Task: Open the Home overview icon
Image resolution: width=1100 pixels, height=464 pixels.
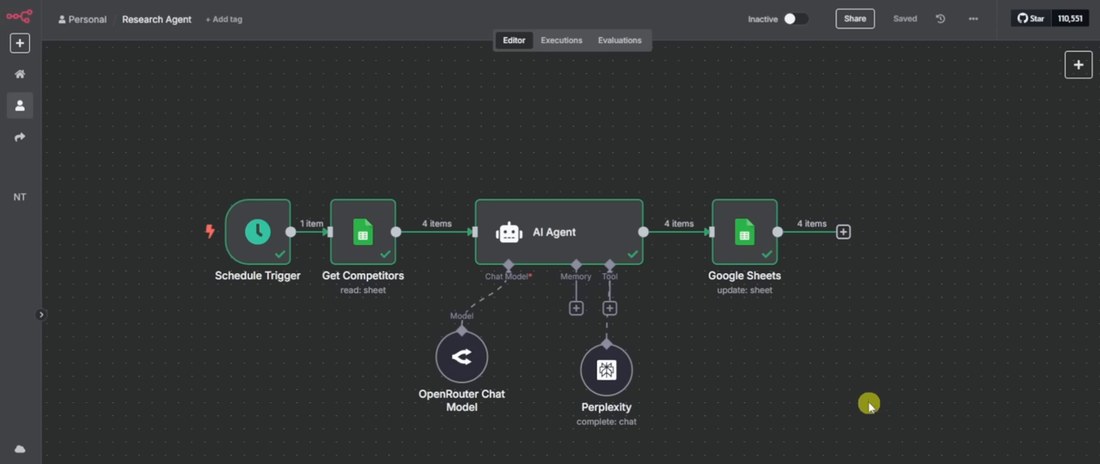Action: click(20, 74)
